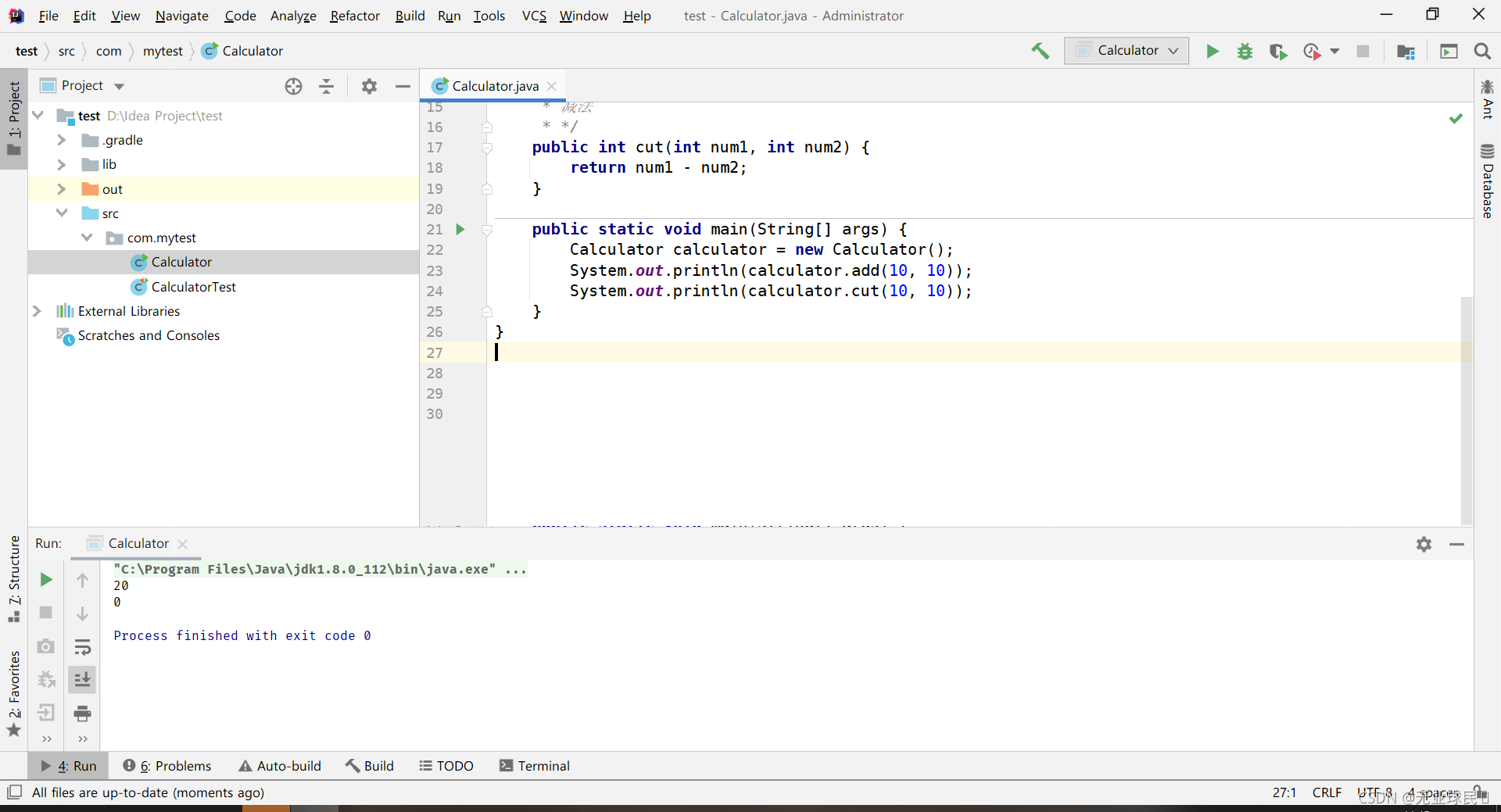Run with Profiler icon in toolbar
The height and width of the screenshot is (812, 1501).
1312,51
